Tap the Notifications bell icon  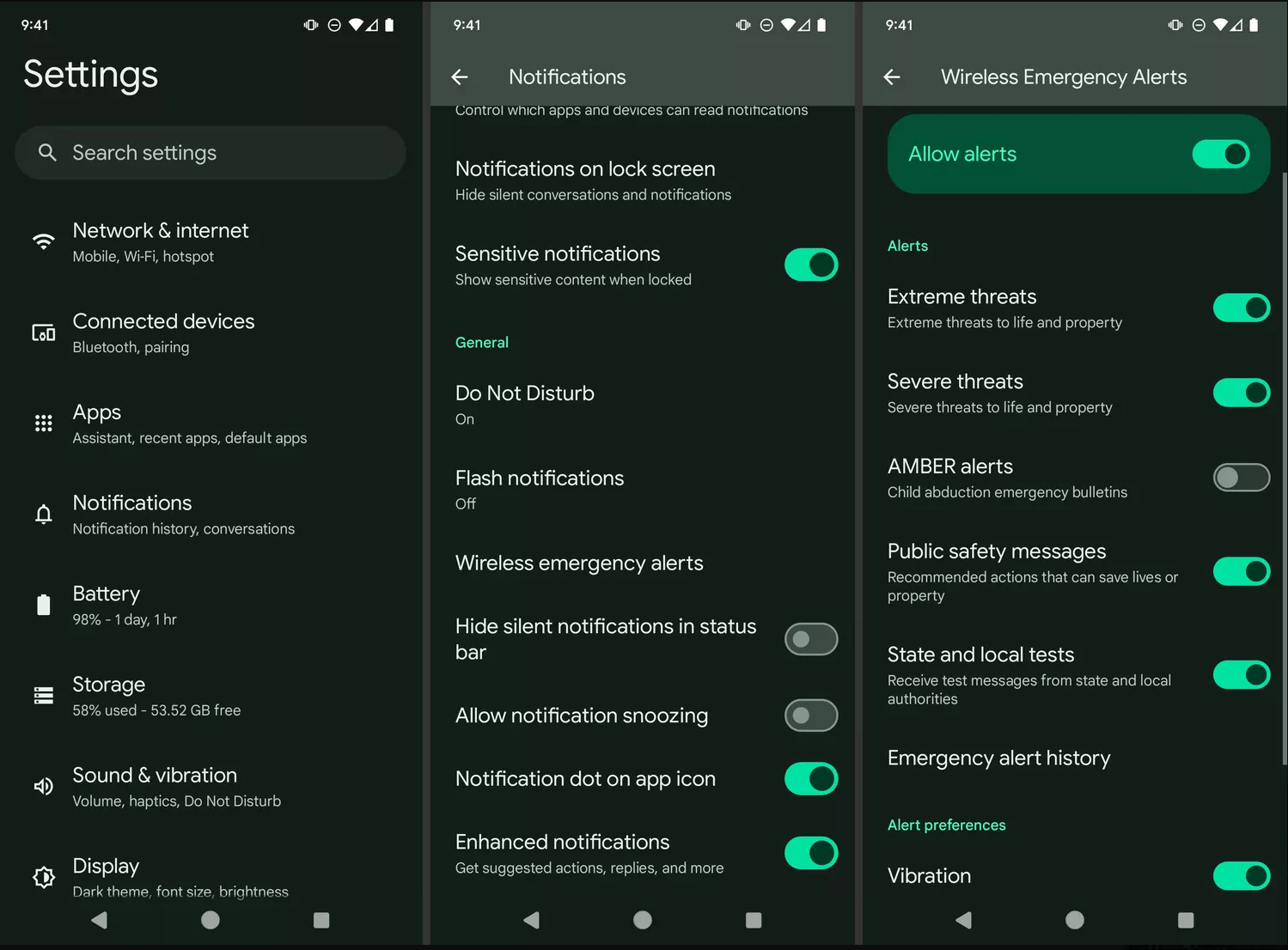pos(43,515)
